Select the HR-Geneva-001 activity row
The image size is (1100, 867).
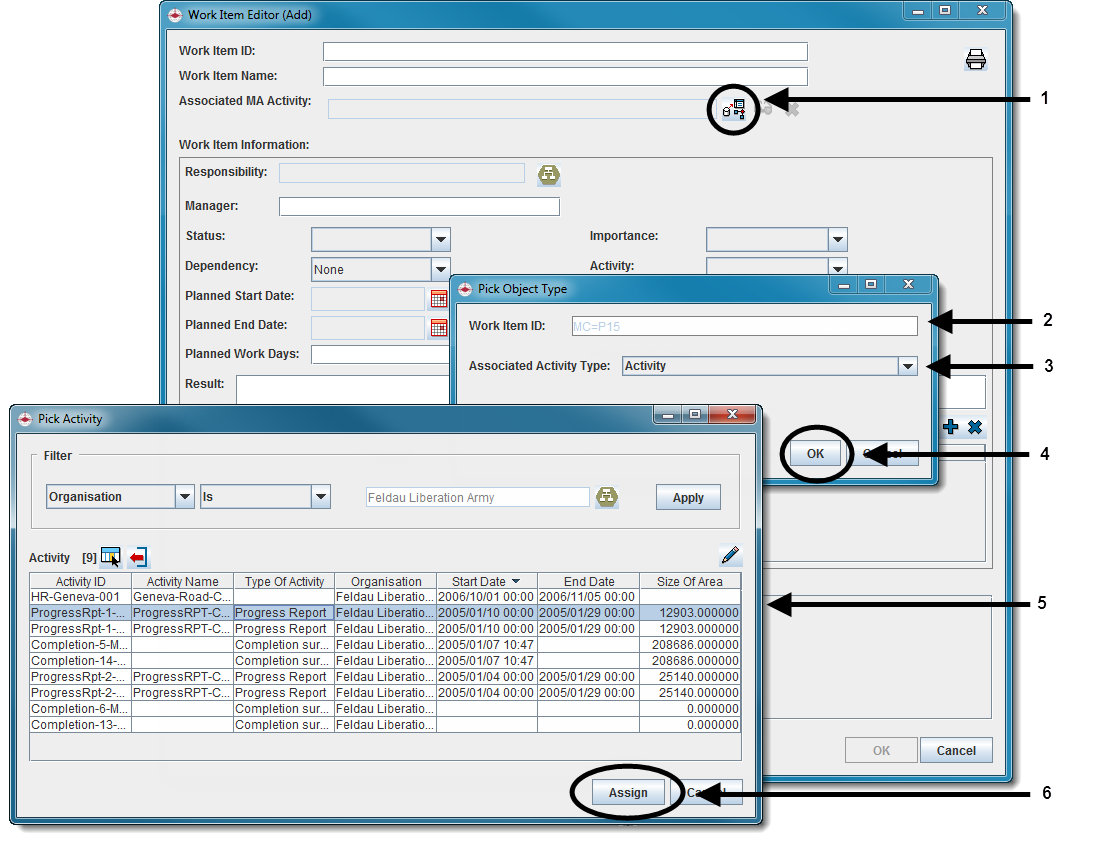coord(80,597)
